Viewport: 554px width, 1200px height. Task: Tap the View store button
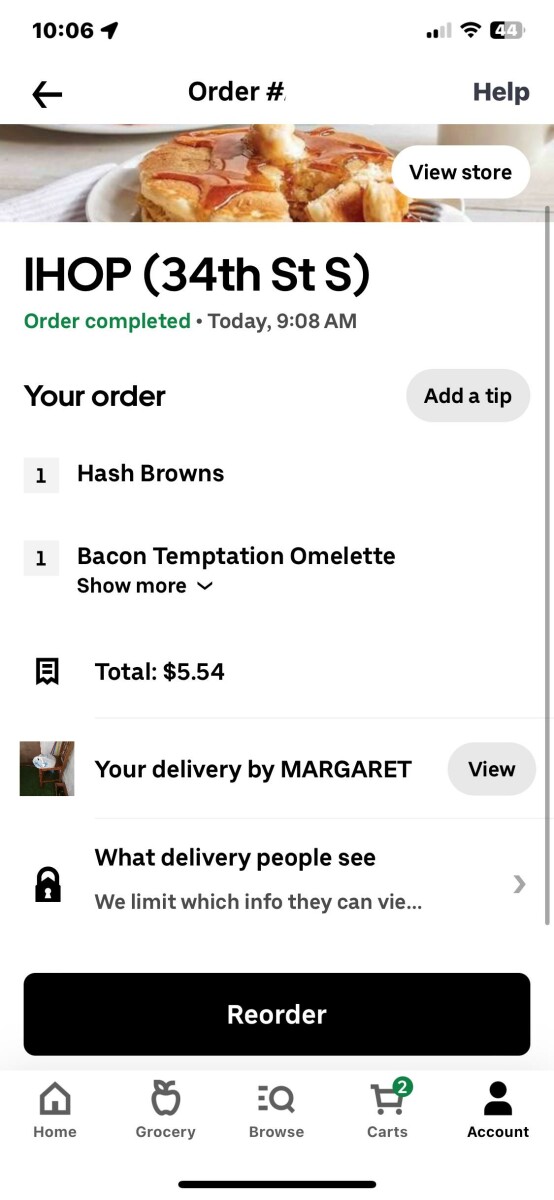tap(460, 172)
